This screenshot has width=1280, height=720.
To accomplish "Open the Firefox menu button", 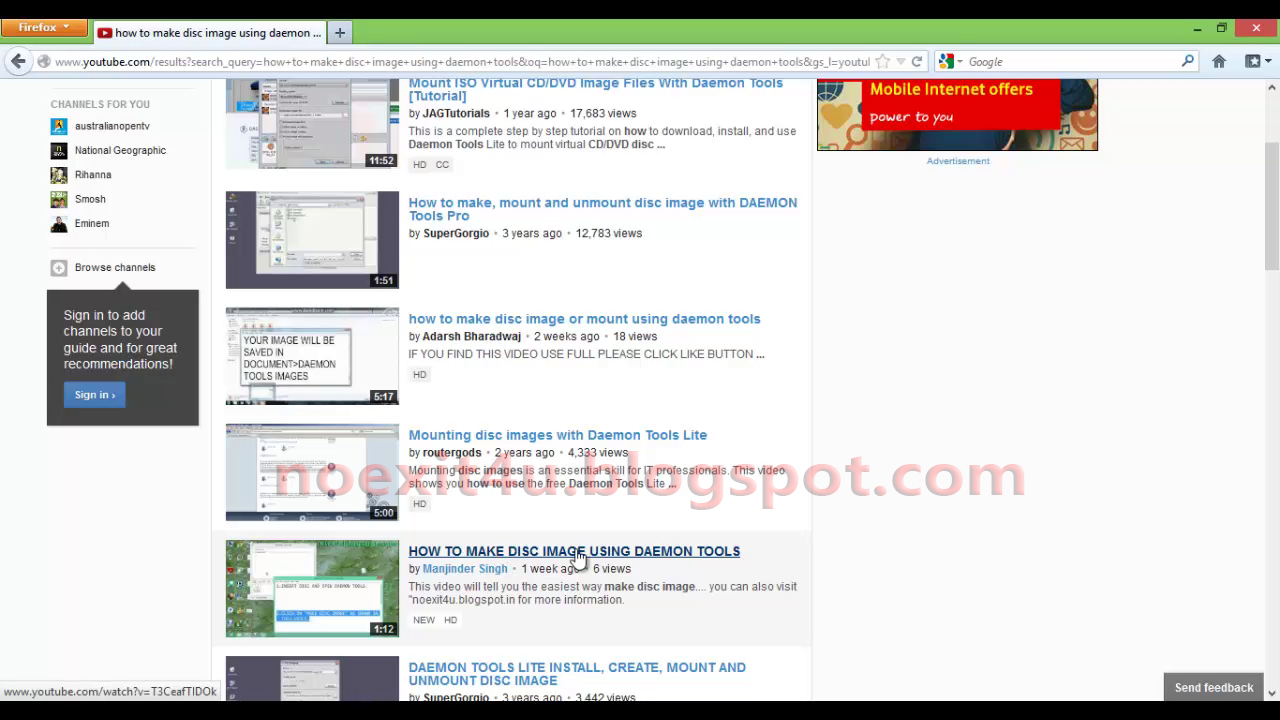I will tap(35, 27).
